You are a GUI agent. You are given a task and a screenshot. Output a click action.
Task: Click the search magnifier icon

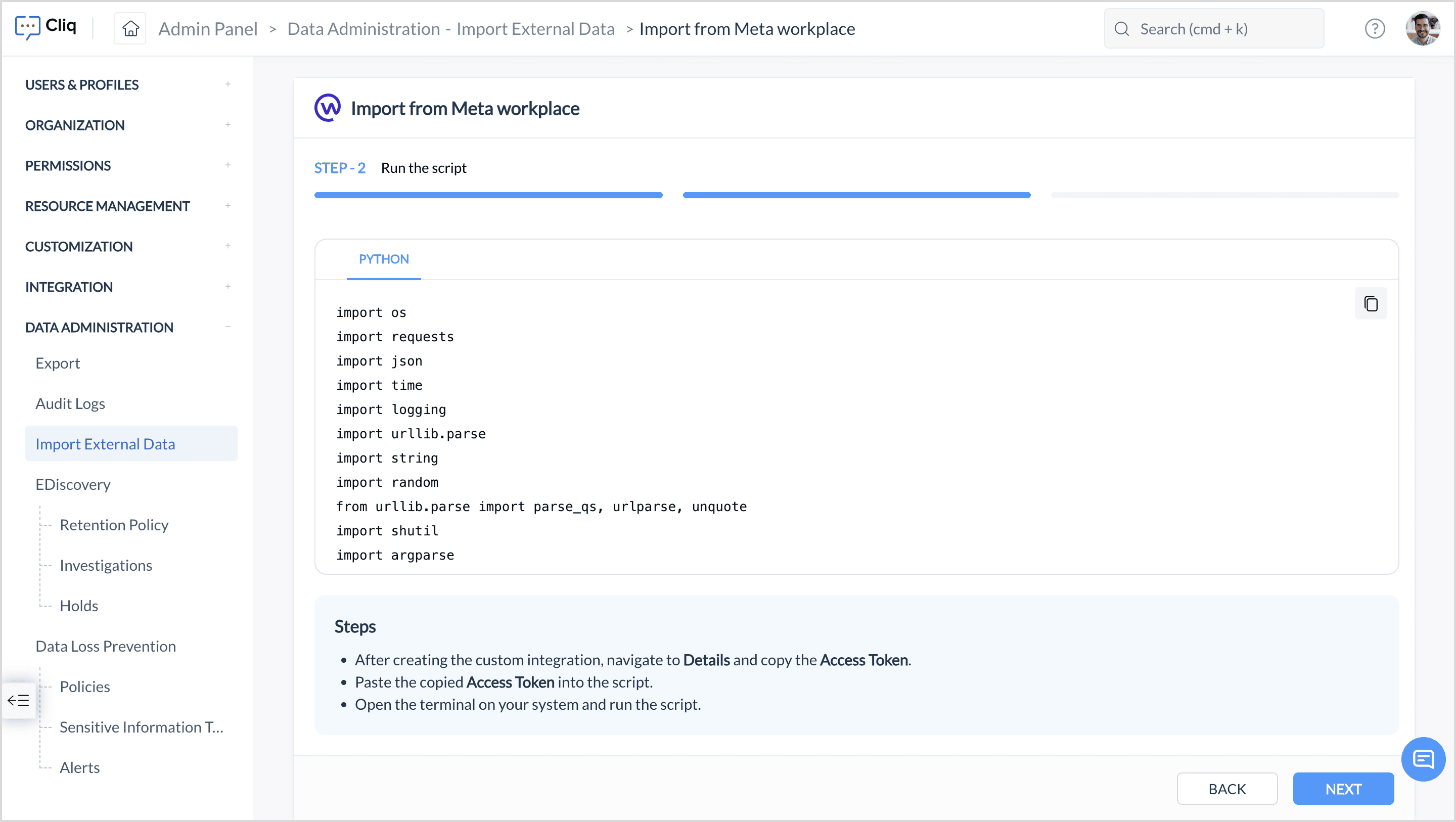[1121, 29]
